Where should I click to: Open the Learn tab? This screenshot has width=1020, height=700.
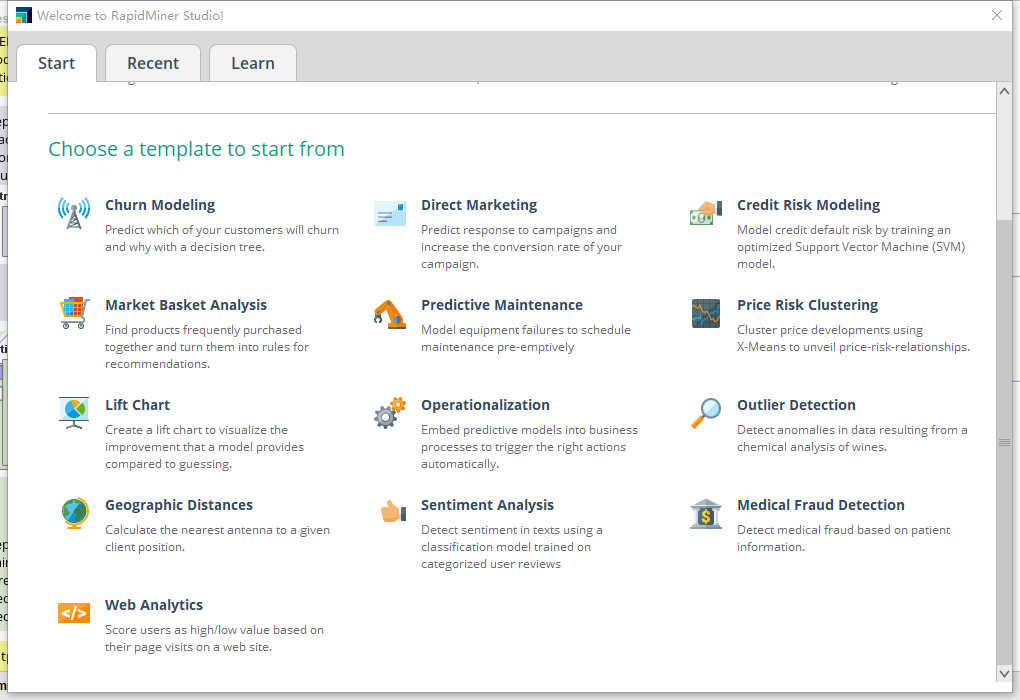click(x=253, y=63)
